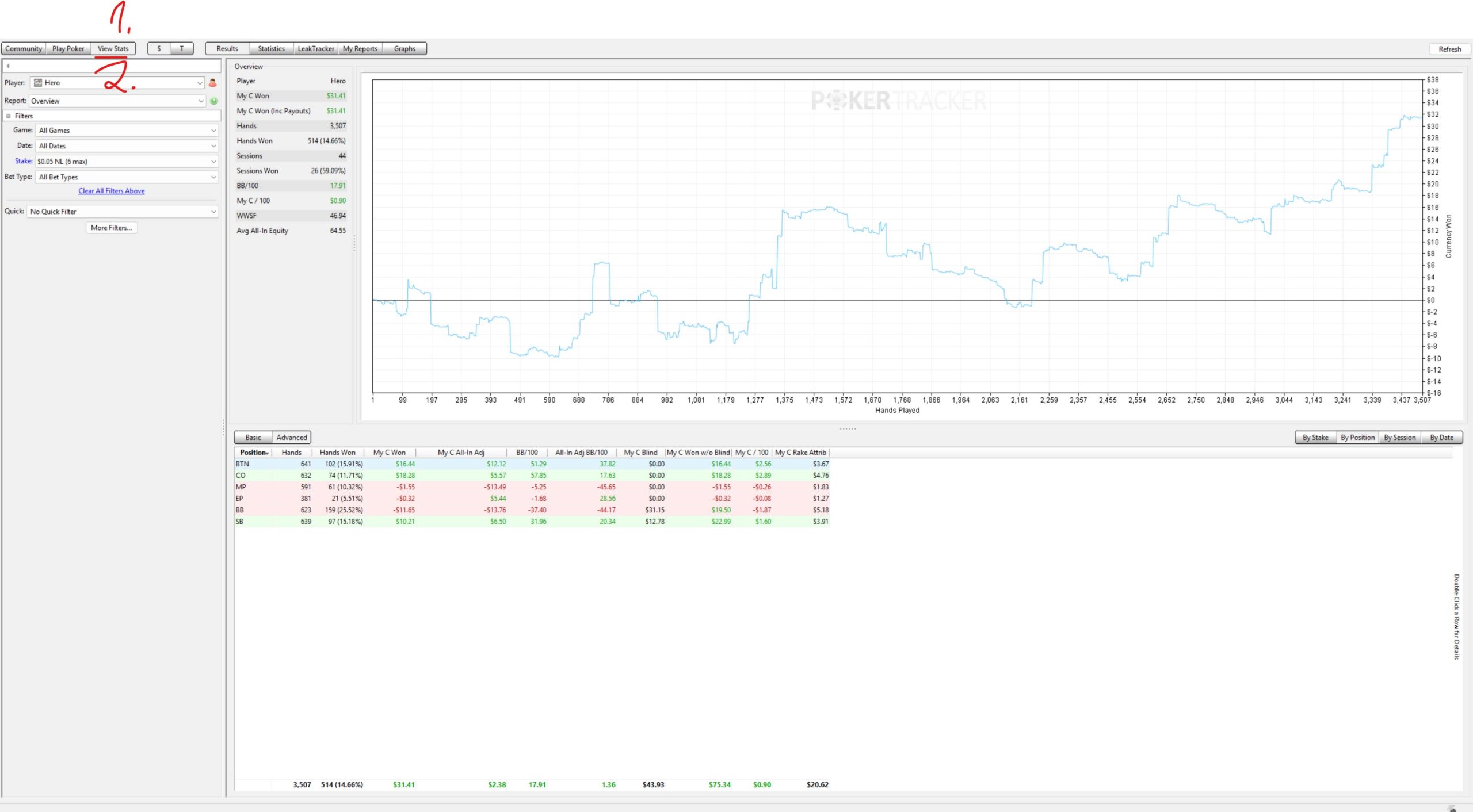Image resolution: width=1473 pixels, height=812 pixels.
Task: Click the Currency Won axis label
Action: [x=1449, y=236]
